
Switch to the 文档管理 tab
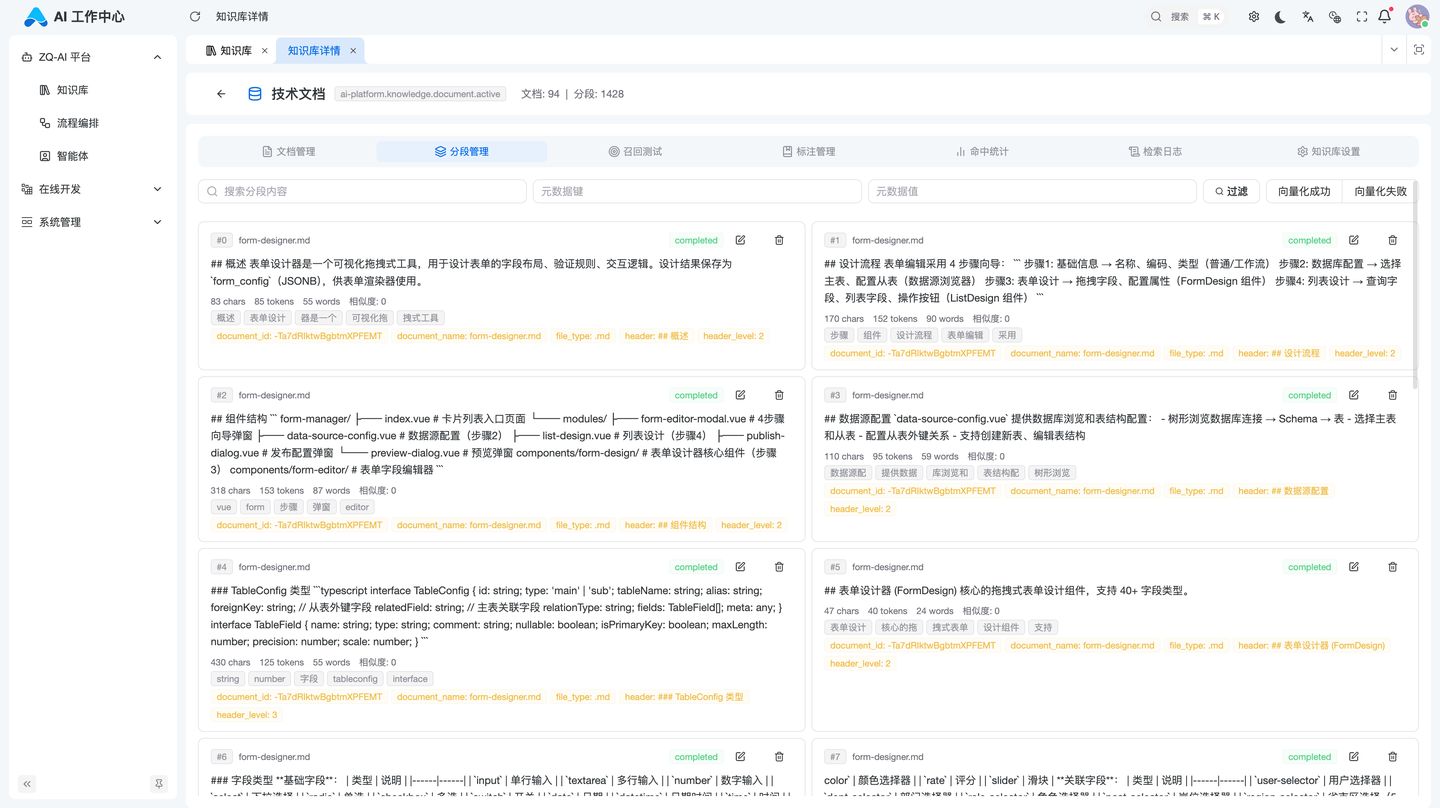click(288, 152)
